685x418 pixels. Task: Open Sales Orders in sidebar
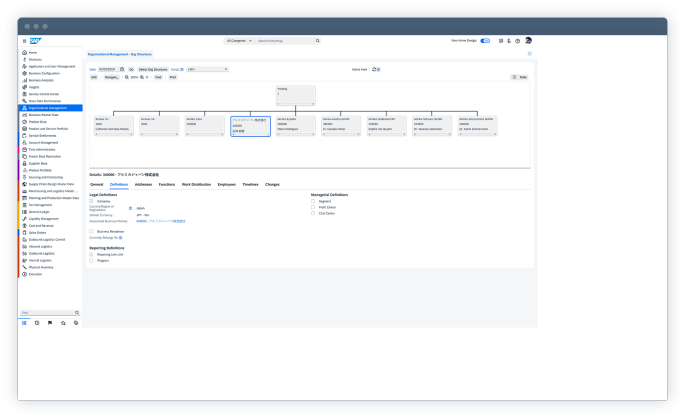37,233
